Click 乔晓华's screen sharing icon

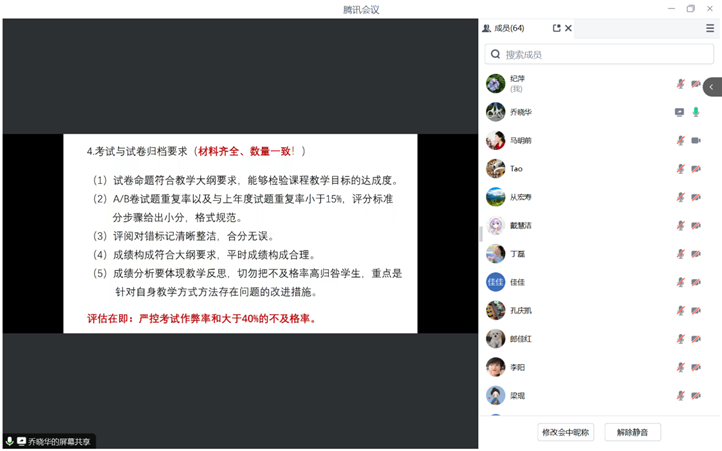[680, 112]
